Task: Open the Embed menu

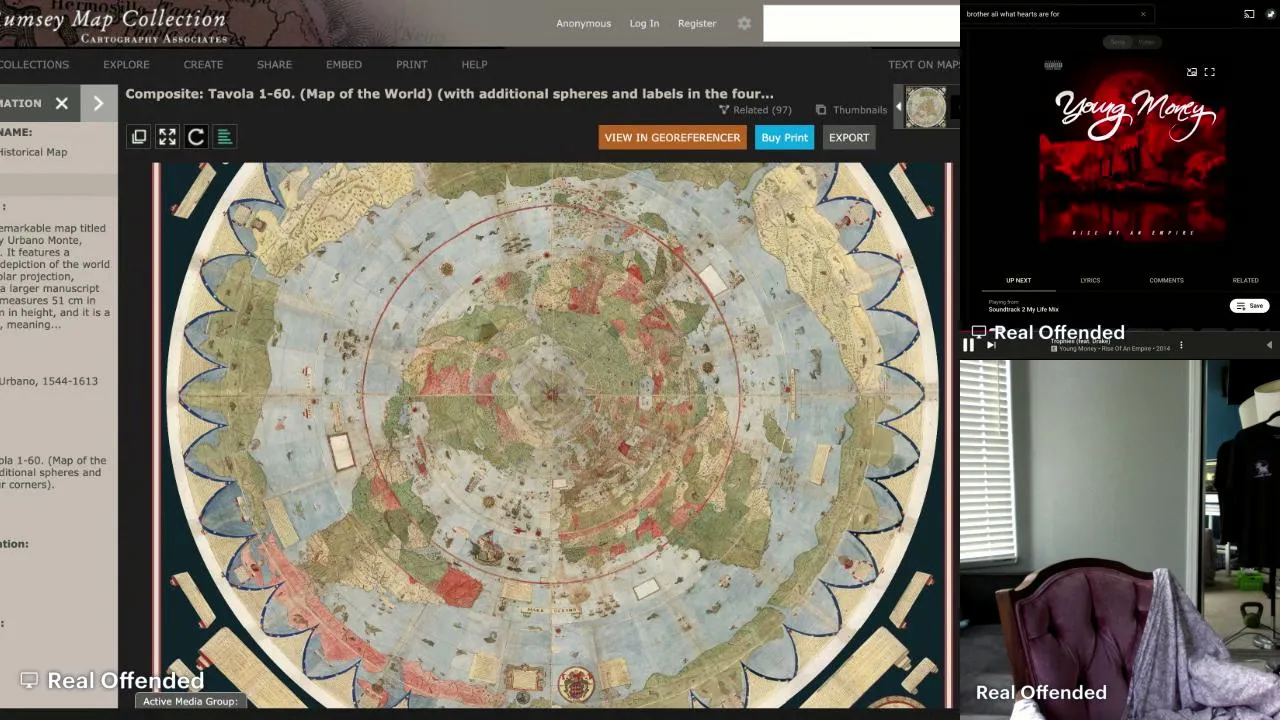Action: coord(344,65)
